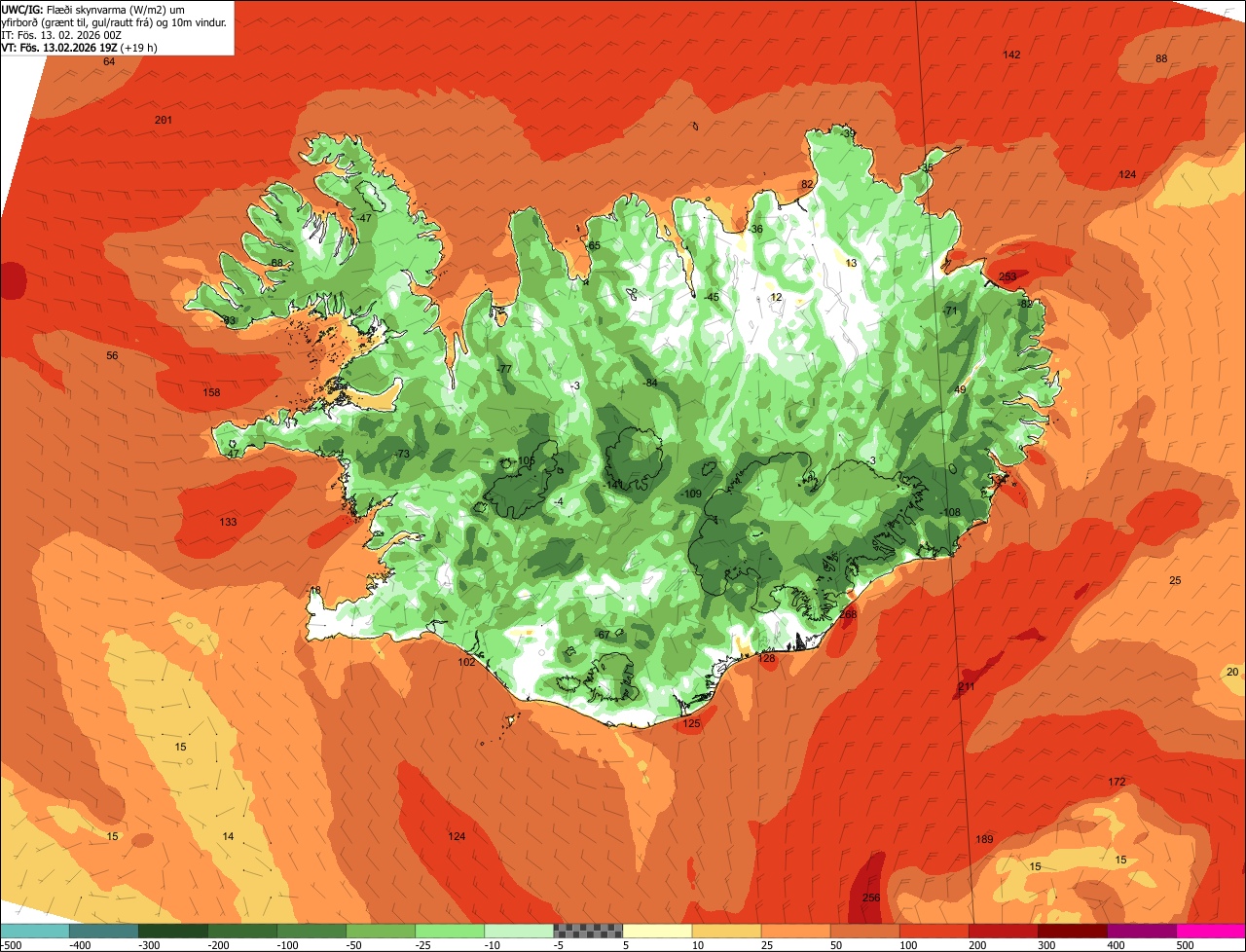Screen dimensions: 1246x952
Task: Click the "UWC/IG:" title heading
Action: click(21, 9)
